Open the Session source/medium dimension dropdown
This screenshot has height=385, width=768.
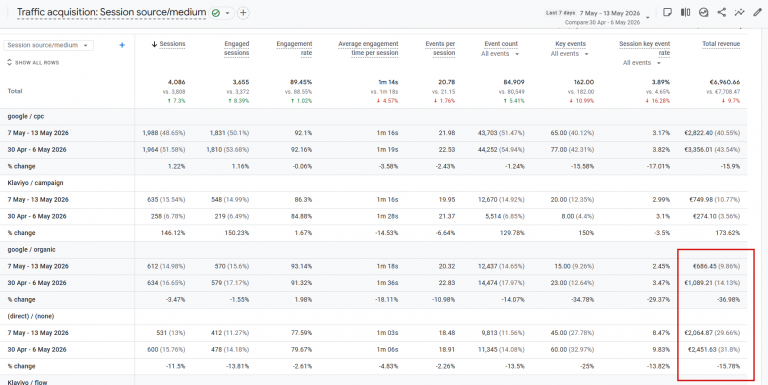[48, 45]
